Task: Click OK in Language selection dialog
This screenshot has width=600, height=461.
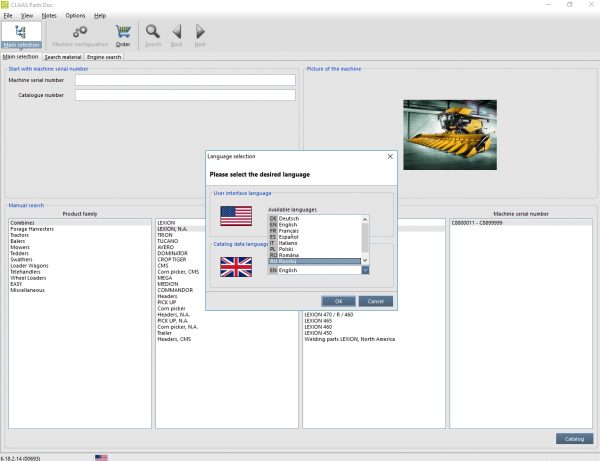Action: pyautogui.click(x=339, y=301)
